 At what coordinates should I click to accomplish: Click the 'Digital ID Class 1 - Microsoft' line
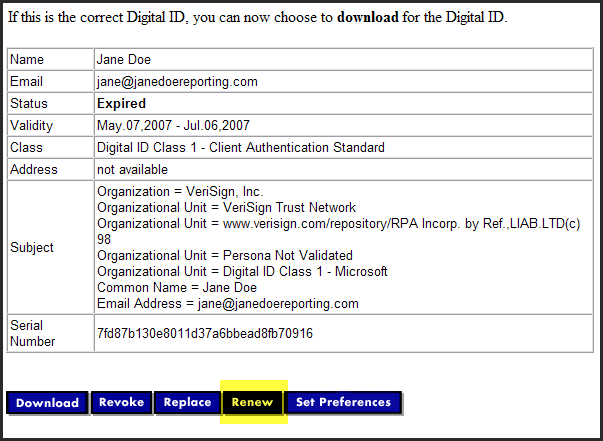coord(242,271)
